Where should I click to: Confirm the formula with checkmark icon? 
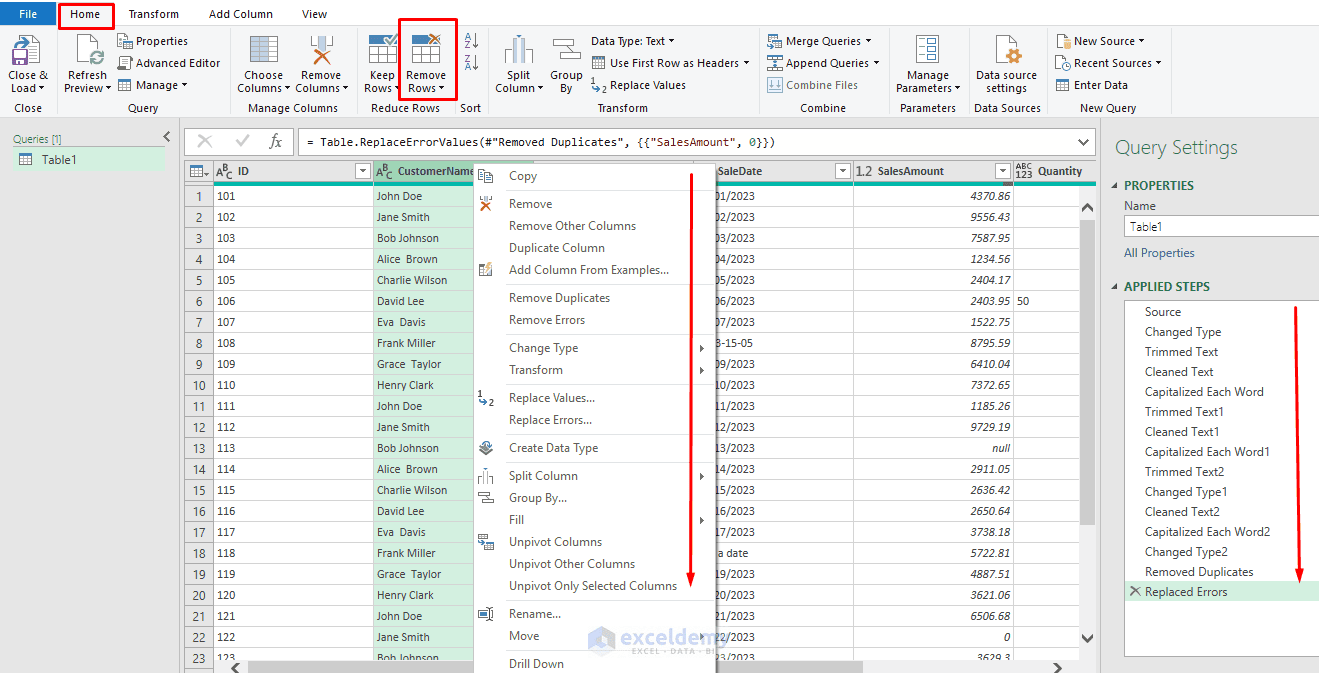(x=242, y=142)
